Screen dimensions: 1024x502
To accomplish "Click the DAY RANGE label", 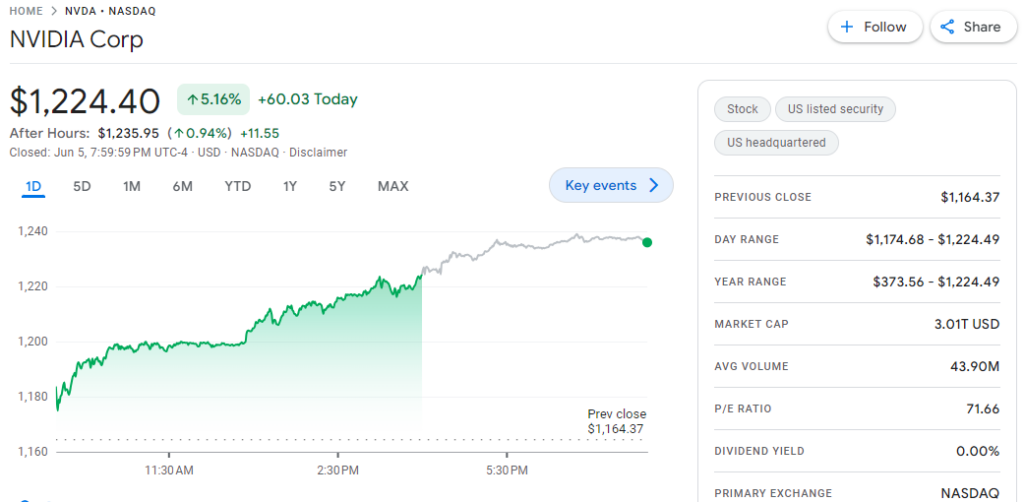I will [x=746, y=240].
